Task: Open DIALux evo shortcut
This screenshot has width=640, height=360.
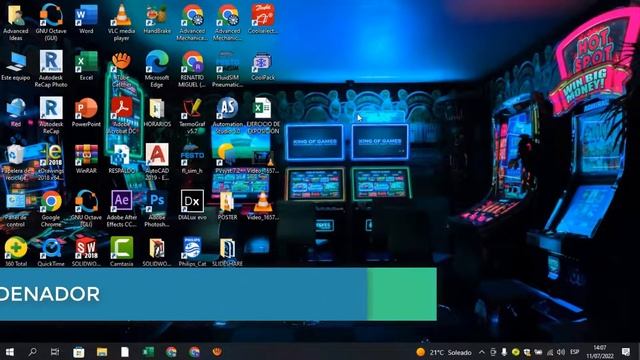Action: [x=192, y=206]
